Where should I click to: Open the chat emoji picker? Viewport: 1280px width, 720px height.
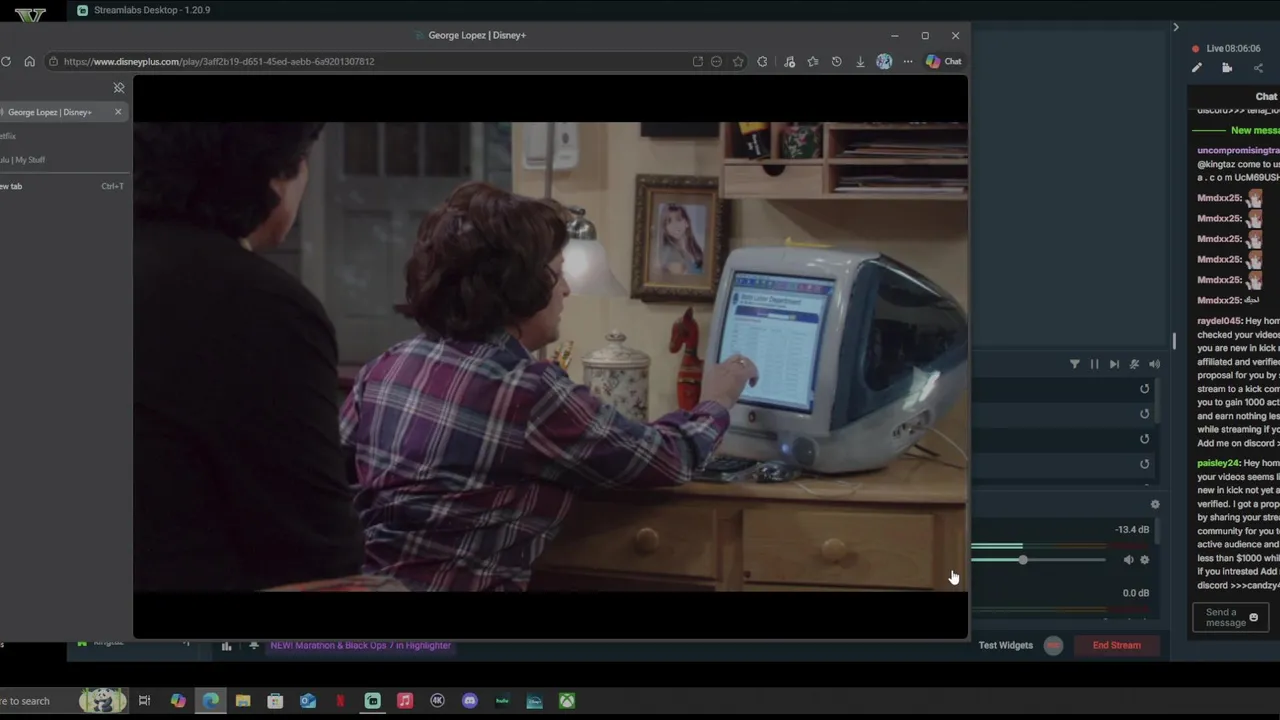point(1253,618)
